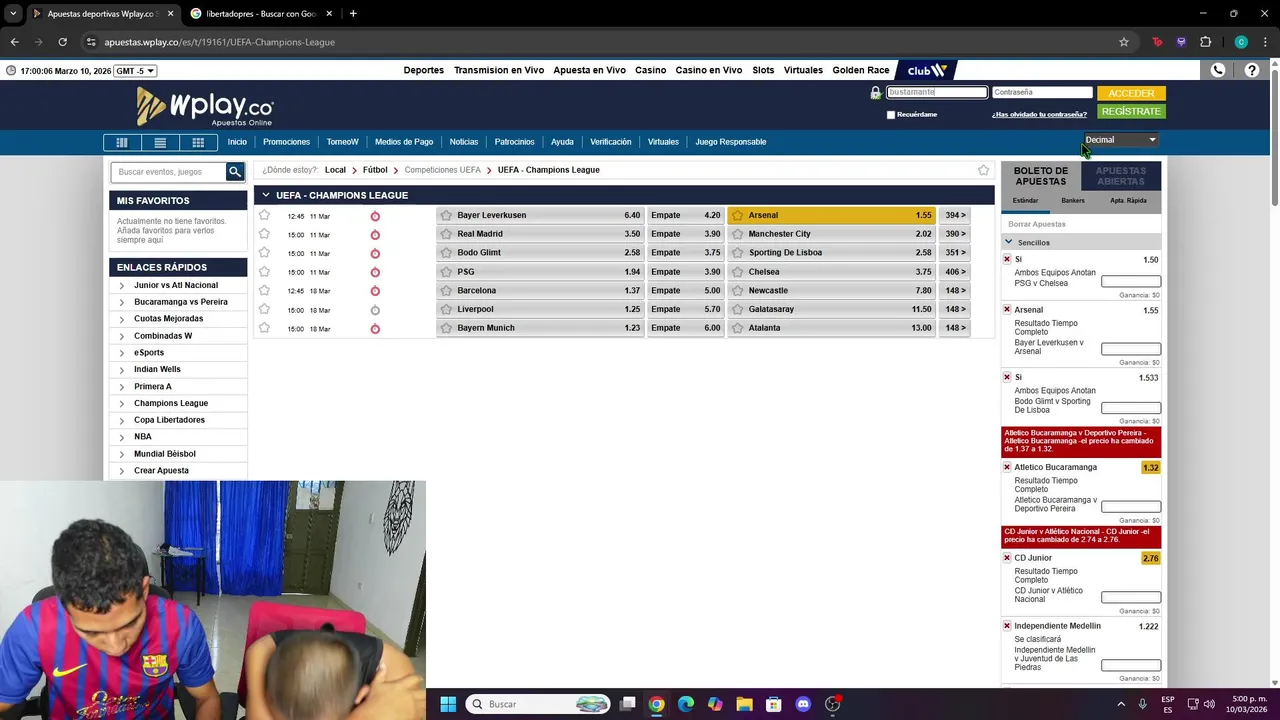Screen dimensions: 1280x720
Task: Switch to the libertadores Google search tab
Action: 260,14
